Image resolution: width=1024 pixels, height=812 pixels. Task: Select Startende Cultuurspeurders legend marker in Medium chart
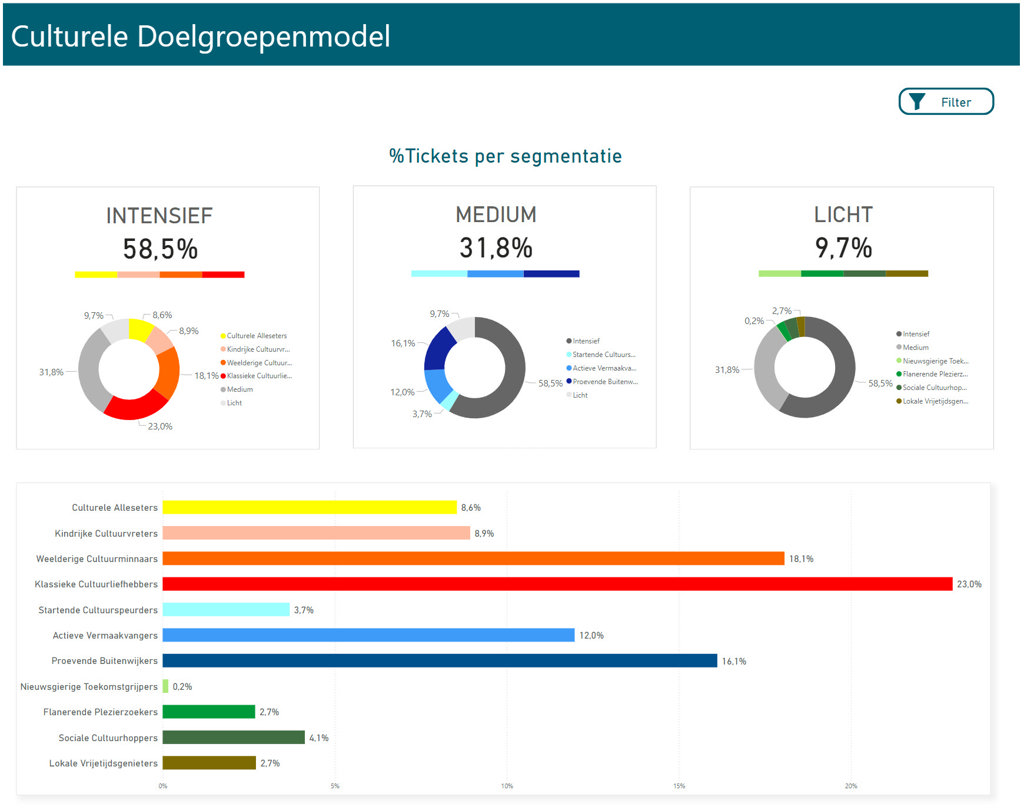(x=569, y=355)
